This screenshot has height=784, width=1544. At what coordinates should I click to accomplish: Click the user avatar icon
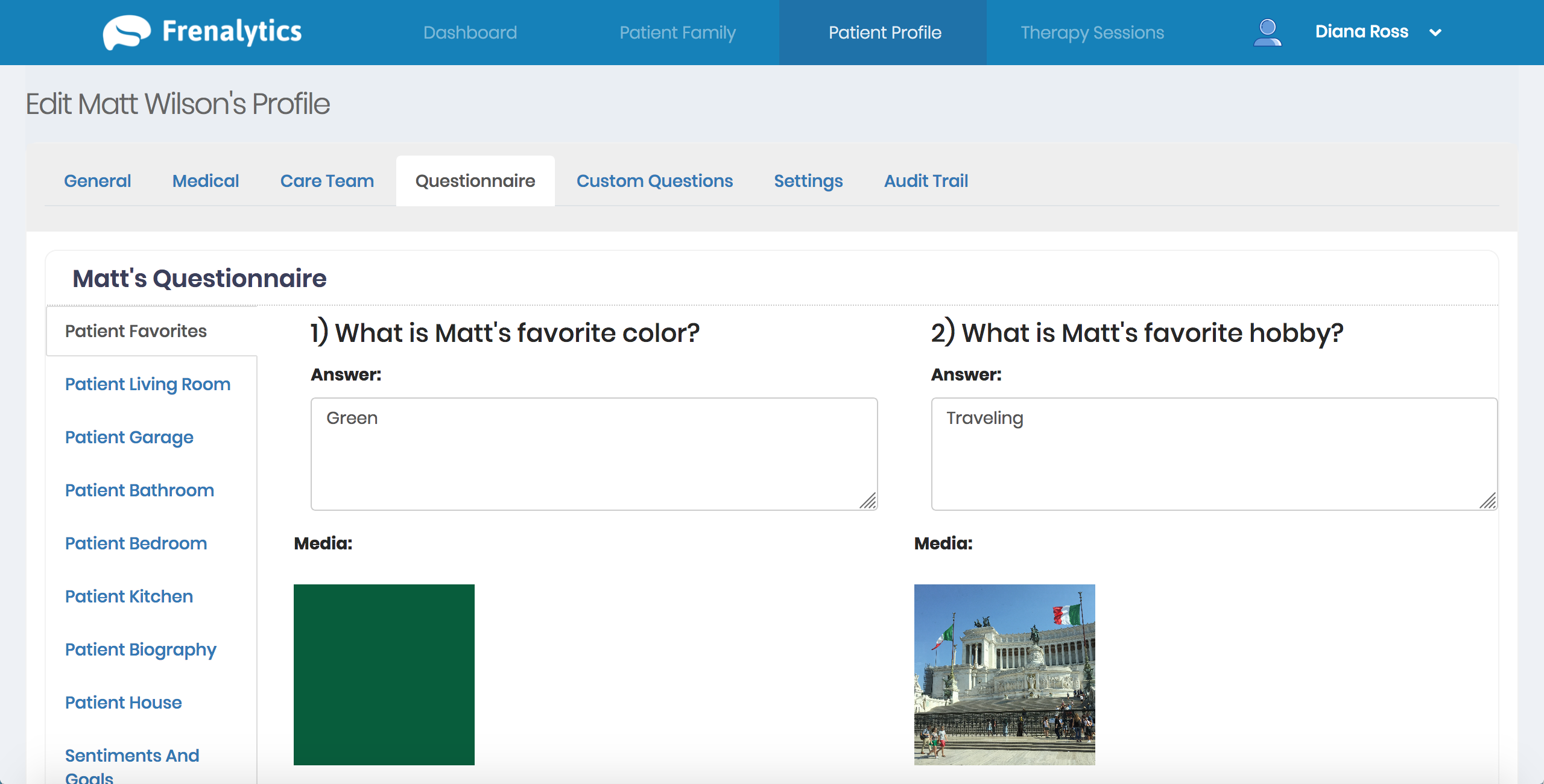click(x=1267, y=33)
